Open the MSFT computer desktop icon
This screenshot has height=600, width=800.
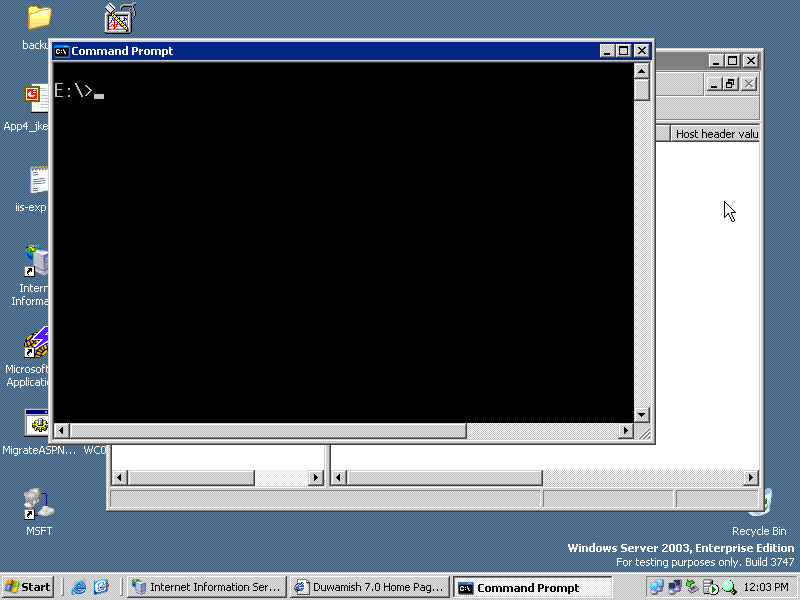[38, 505]
